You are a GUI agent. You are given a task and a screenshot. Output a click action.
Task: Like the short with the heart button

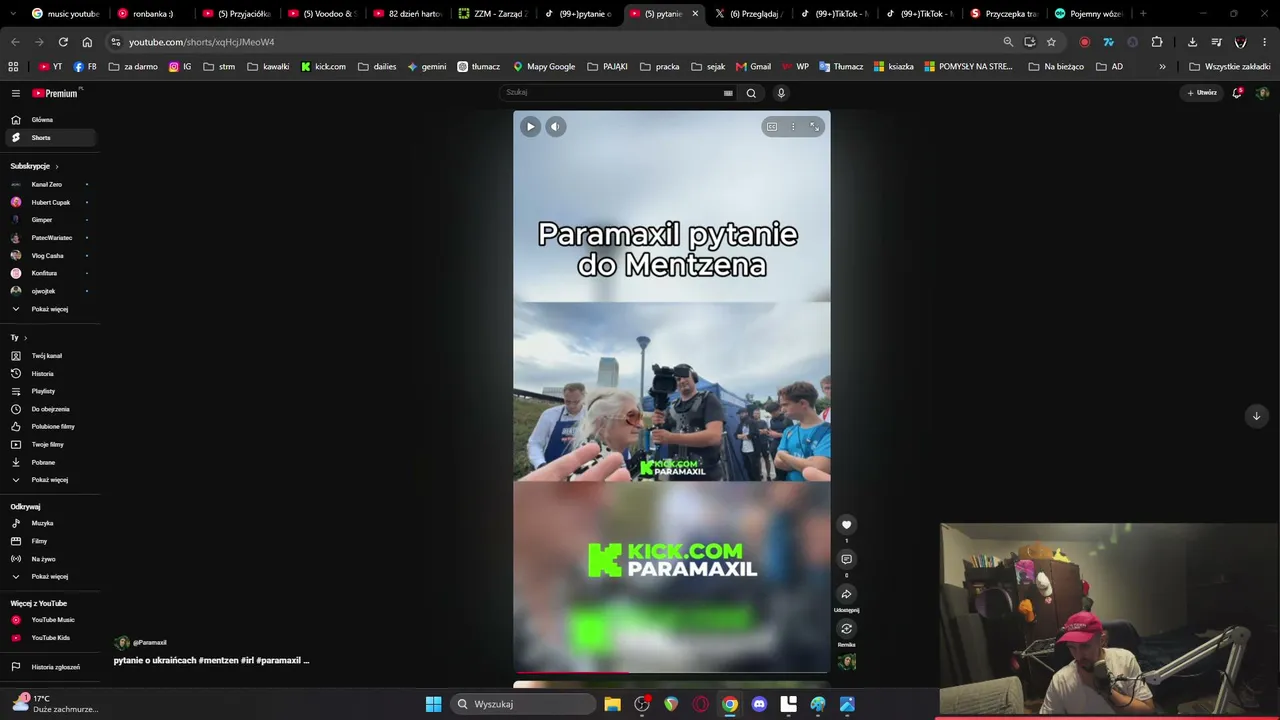point(846,525)
